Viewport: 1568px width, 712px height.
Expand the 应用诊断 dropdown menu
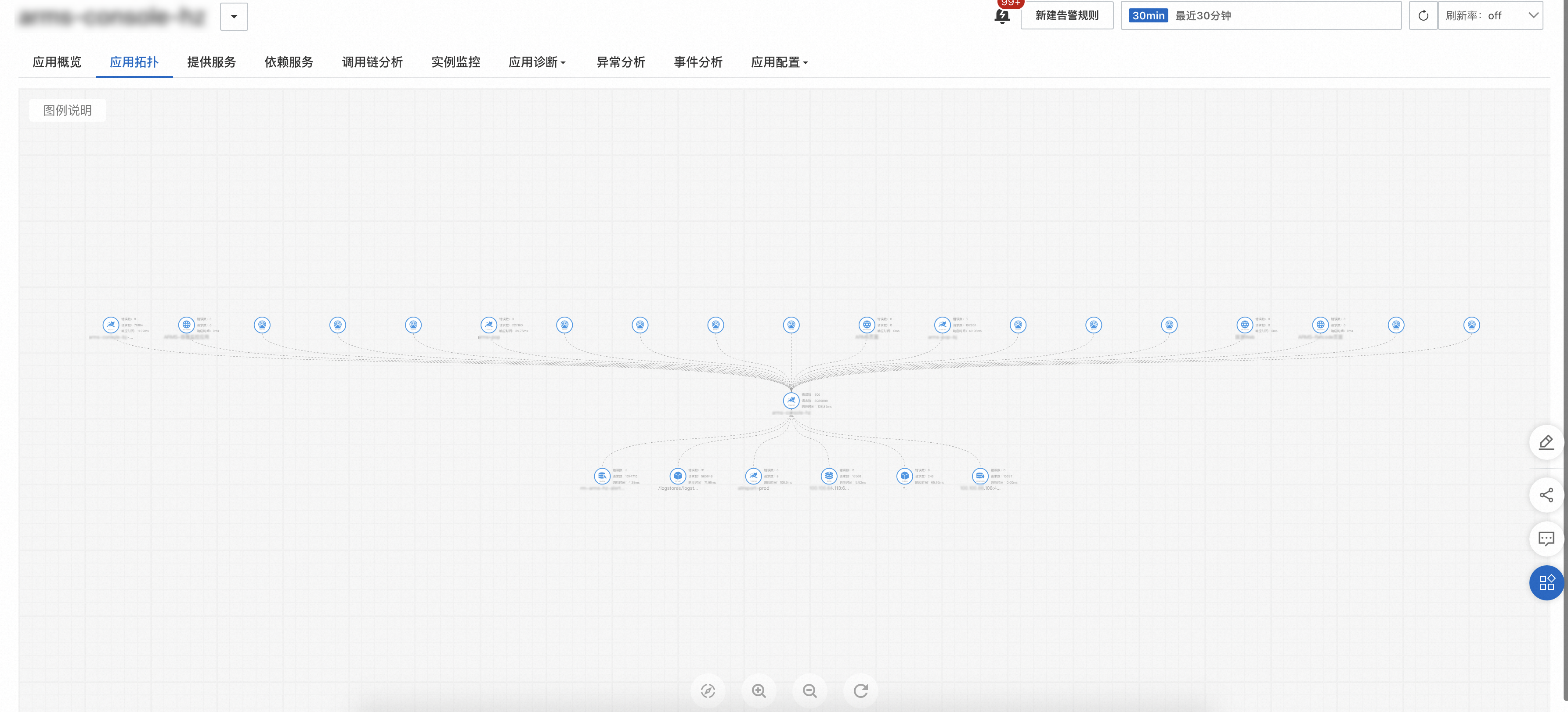tap(537, 62)
